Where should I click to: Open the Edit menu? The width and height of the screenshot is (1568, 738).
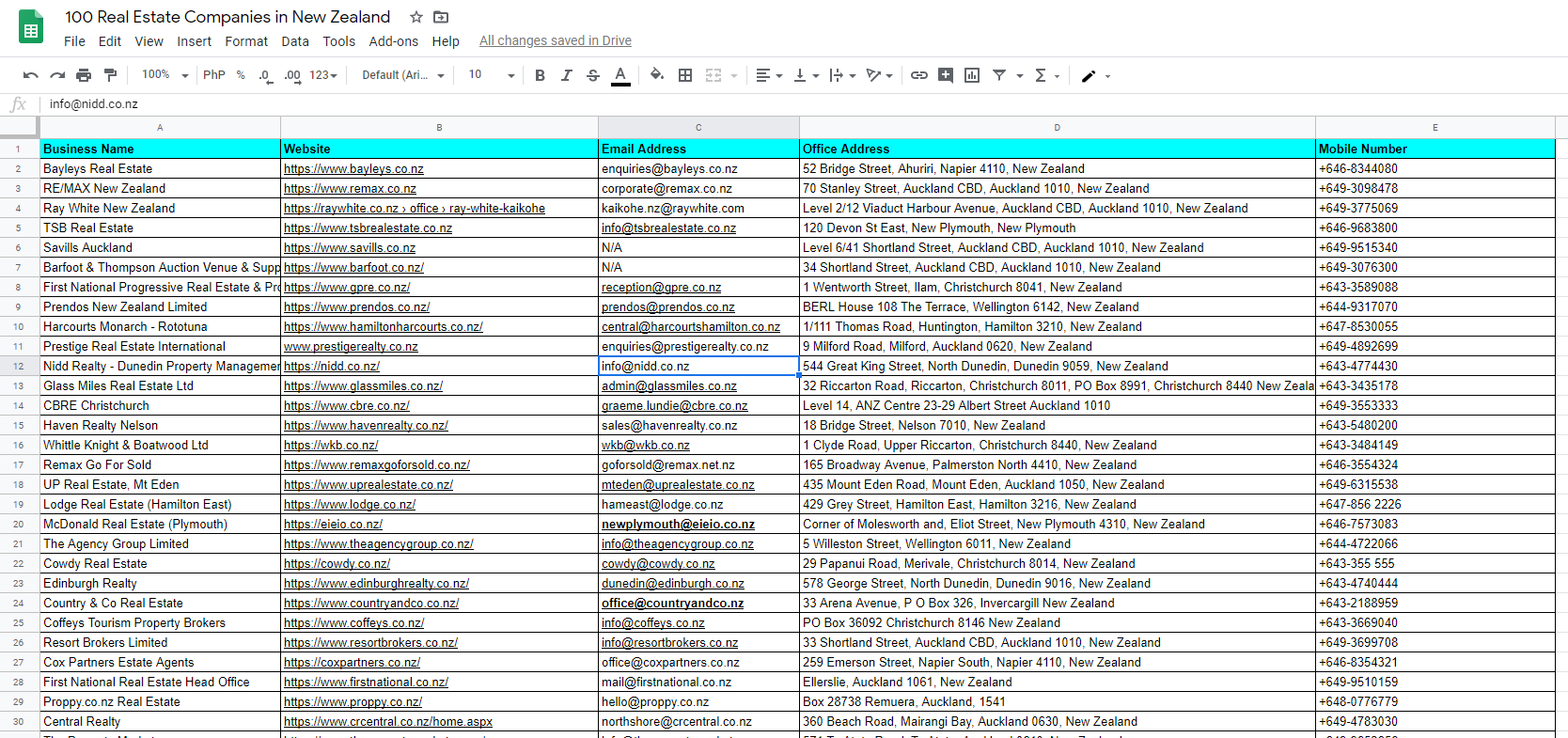pos(110,41)
